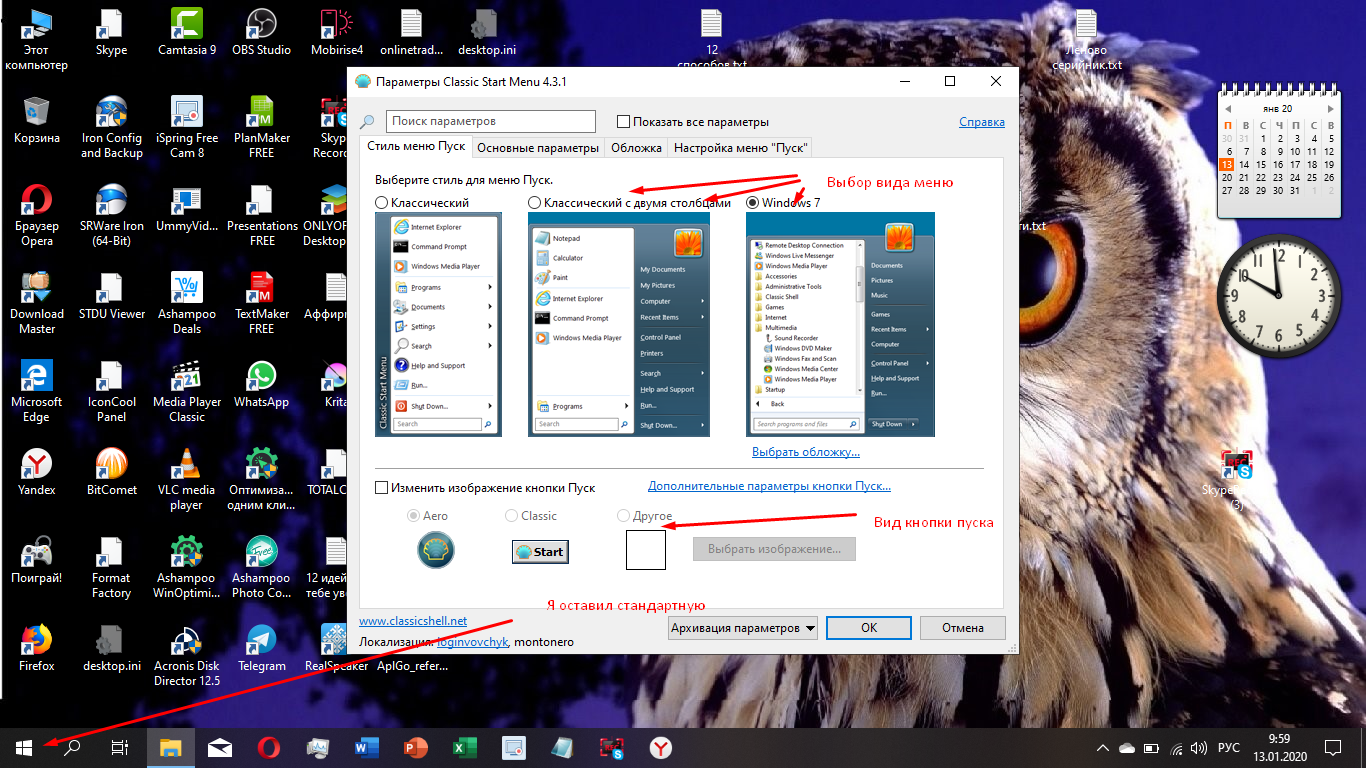Screen dimensions: 1366x768
Task: Open the Yandex browser taskbar icon
Action: [x=660, y=747]
